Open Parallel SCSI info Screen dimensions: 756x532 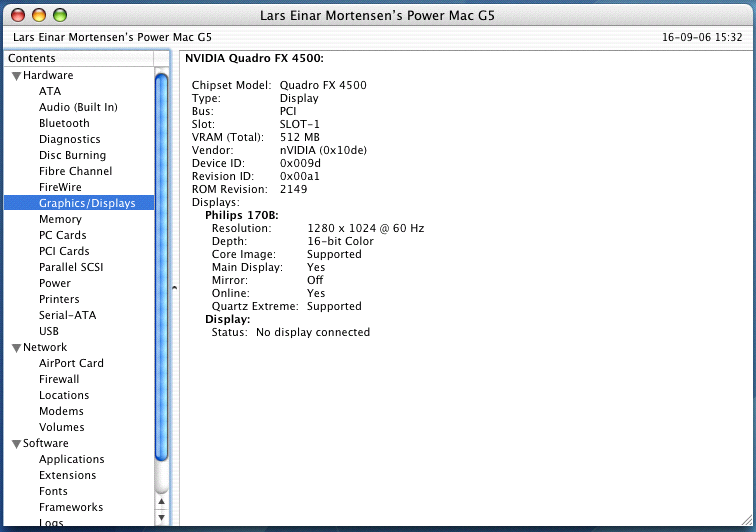pyautogui.click(x=71, y=267)
